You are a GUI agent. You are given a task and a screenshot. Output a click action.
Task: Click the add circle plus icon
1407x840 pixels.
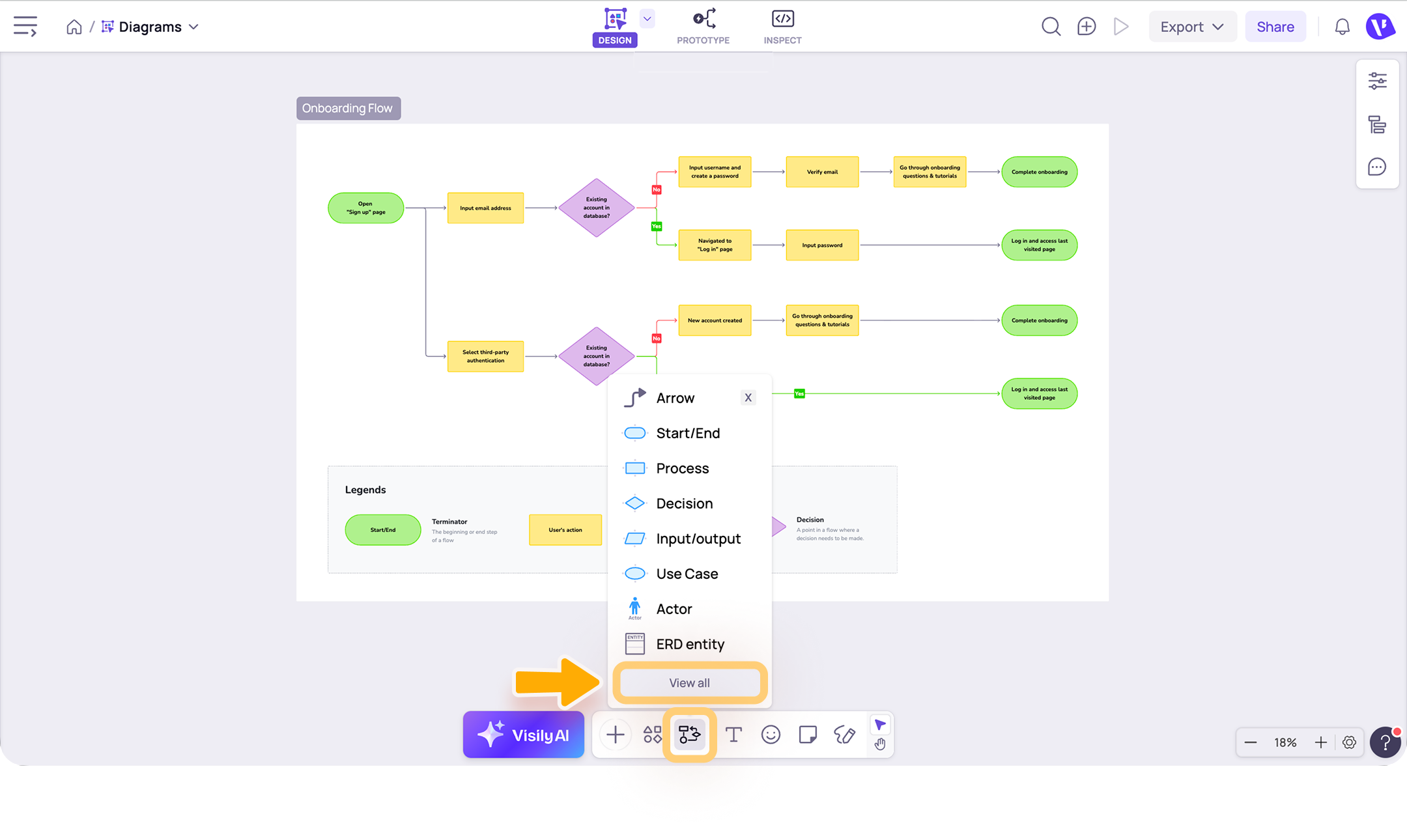pos(1087,27)
